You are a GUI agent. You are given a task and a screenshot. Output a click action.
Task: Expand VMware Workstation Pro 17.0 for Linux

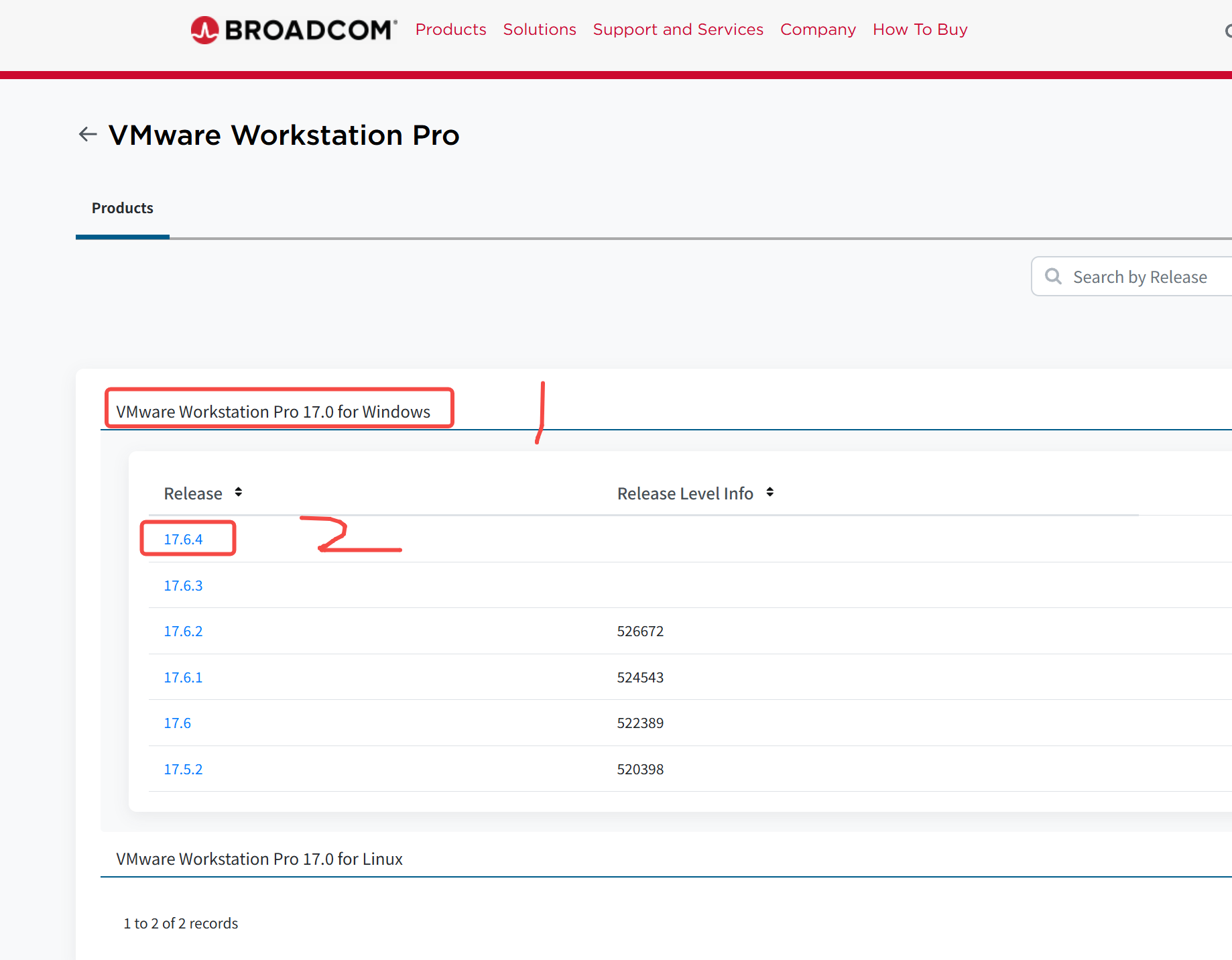pos(259,859)
